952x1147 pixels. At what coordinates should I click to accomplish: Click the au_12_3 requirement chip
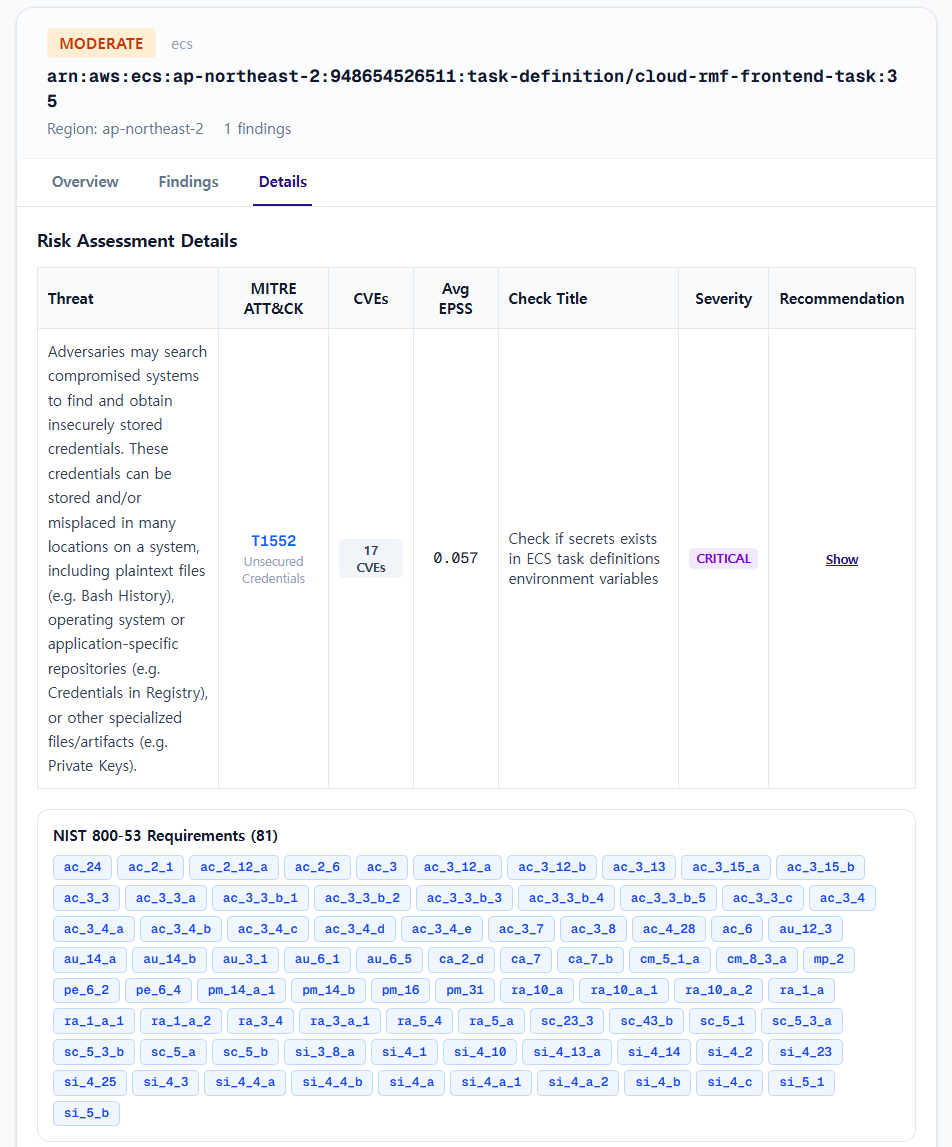[806, 928]
